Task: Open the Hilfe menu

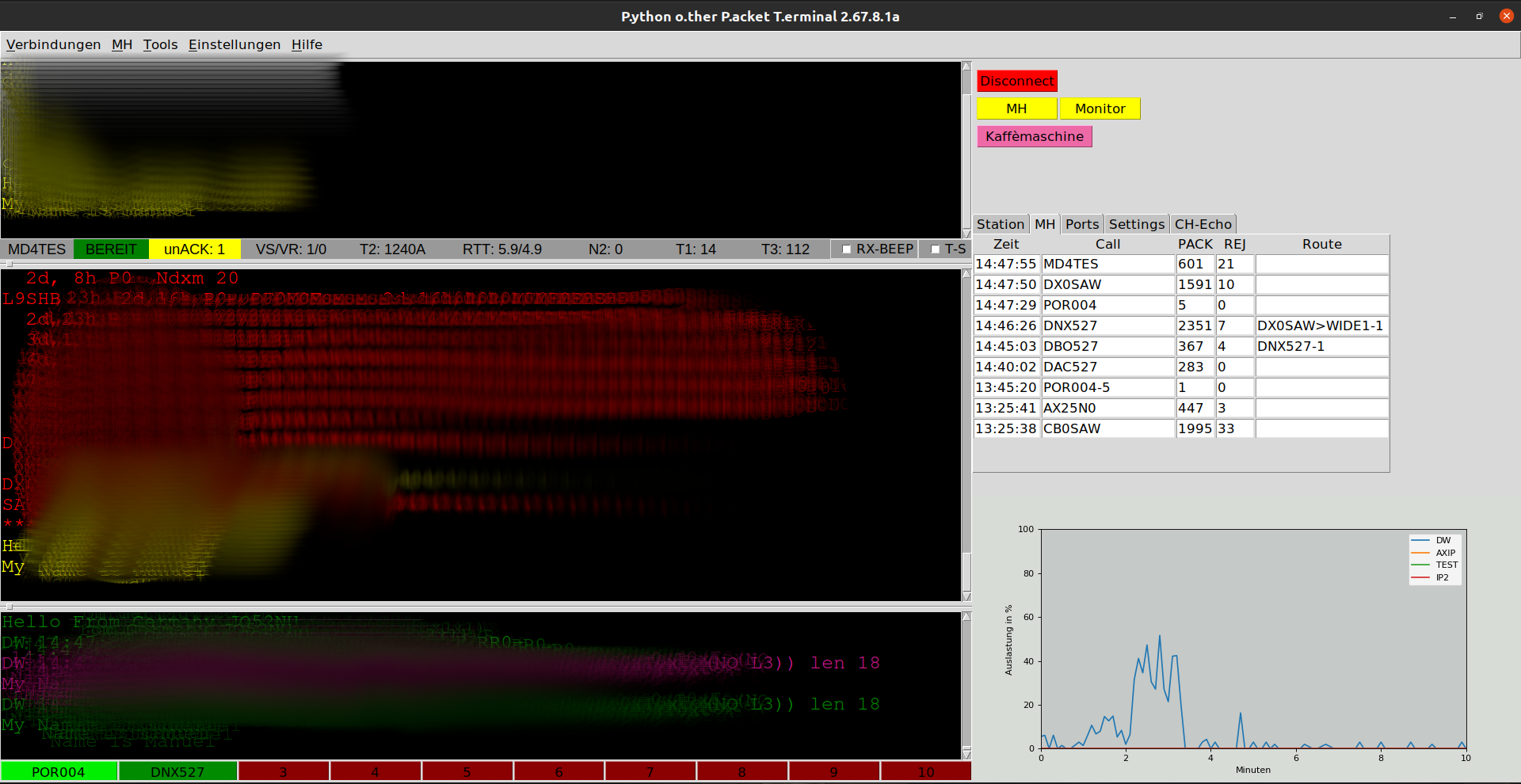Action: pos(307,44)
